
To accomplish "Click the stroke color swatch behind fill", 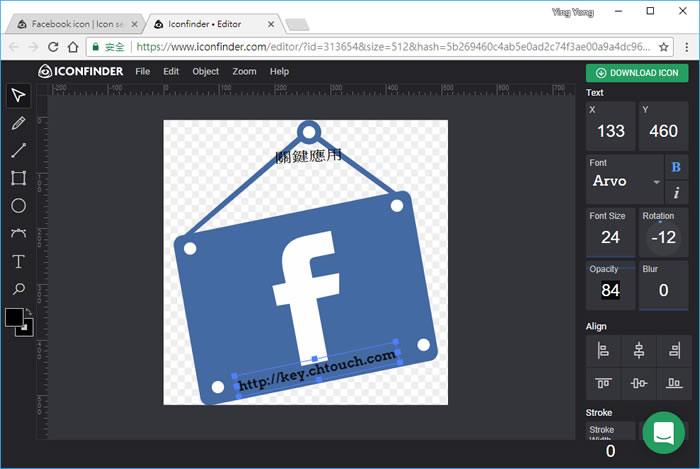I will point(28,331).
